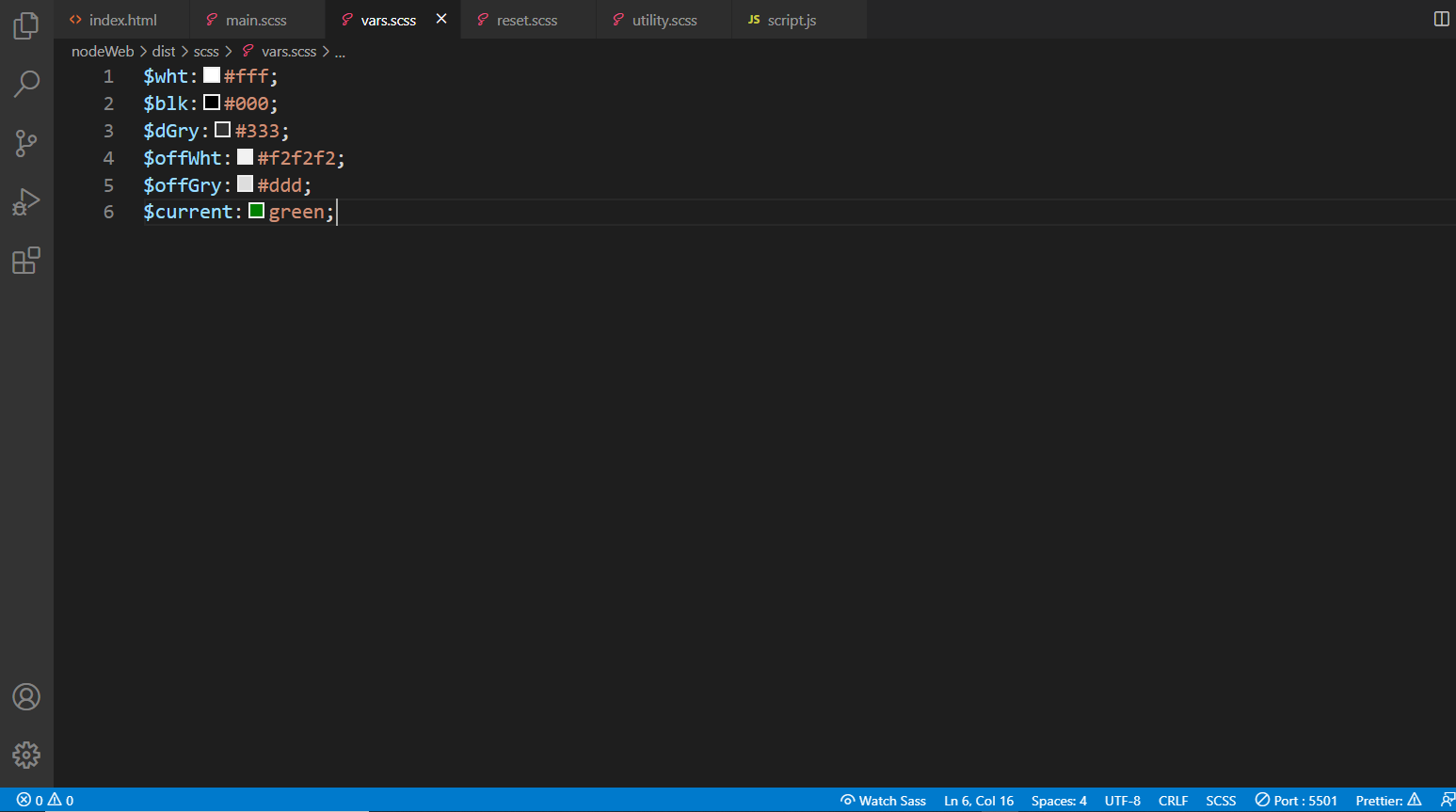Split the editor to the right
The height and width of the screenshot is (812, 1456).
(1441, 18)
